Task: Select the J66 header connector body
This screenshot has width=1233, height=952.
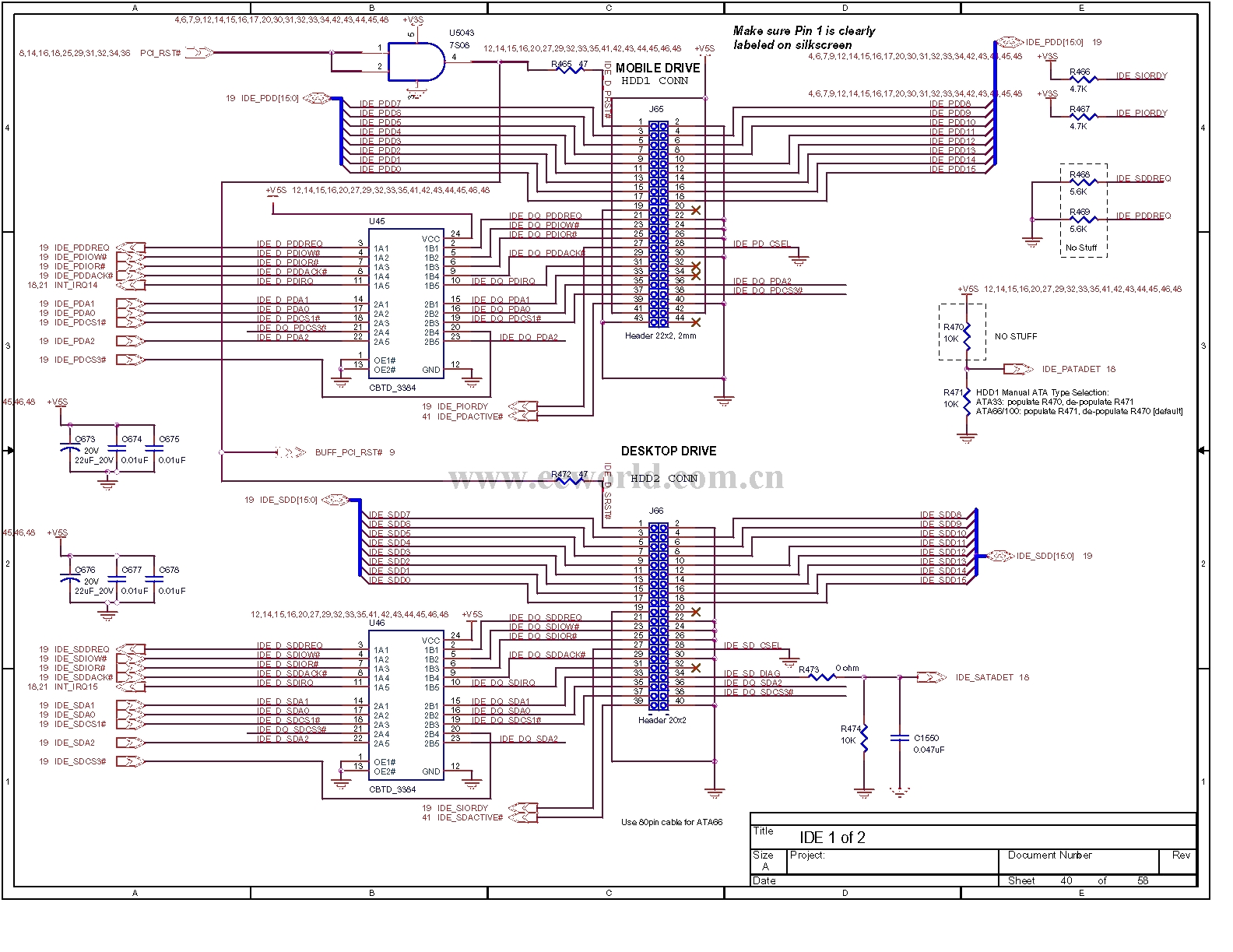Action: [x=659, y=616]
